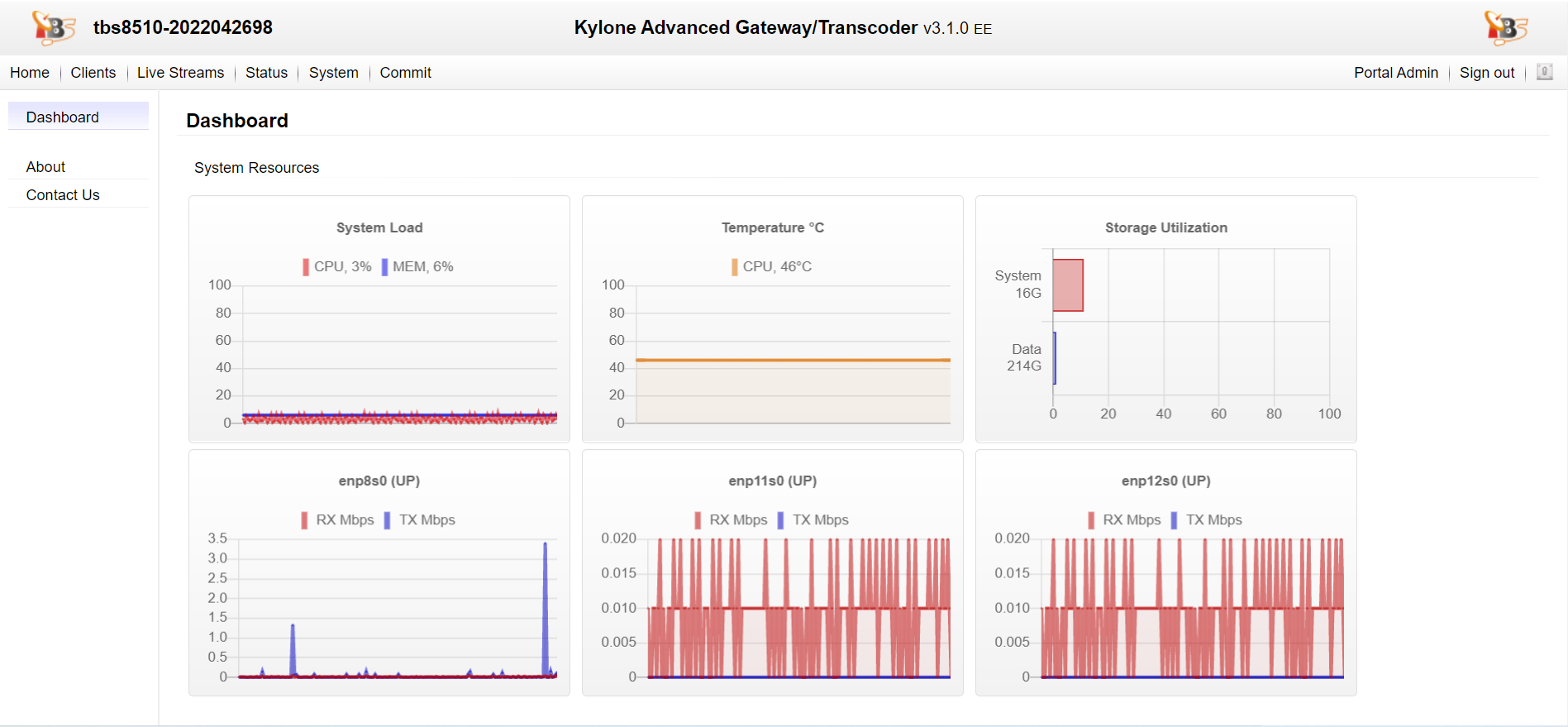Select Dashboard in the sidebar
This screenshot has width=1568, height=727.
click(x=63, y=117)
